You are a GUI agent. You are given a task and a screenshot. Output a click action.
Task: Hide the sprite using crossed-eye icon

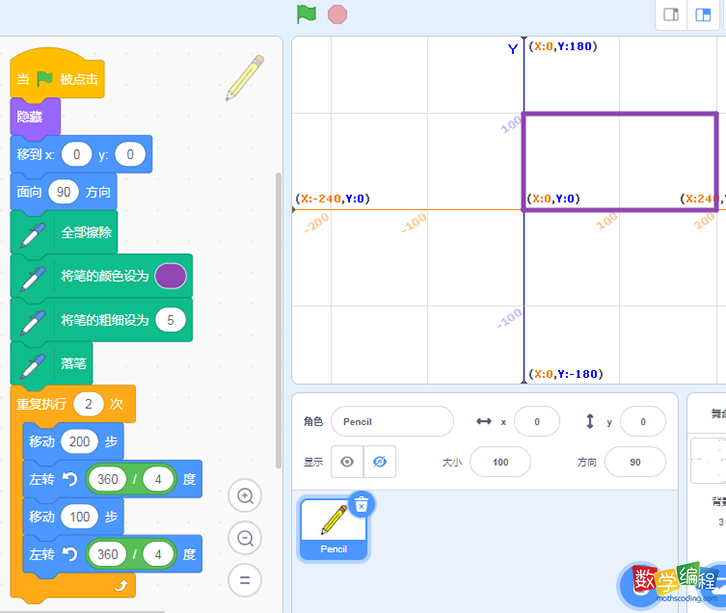(x=379, y=462)
